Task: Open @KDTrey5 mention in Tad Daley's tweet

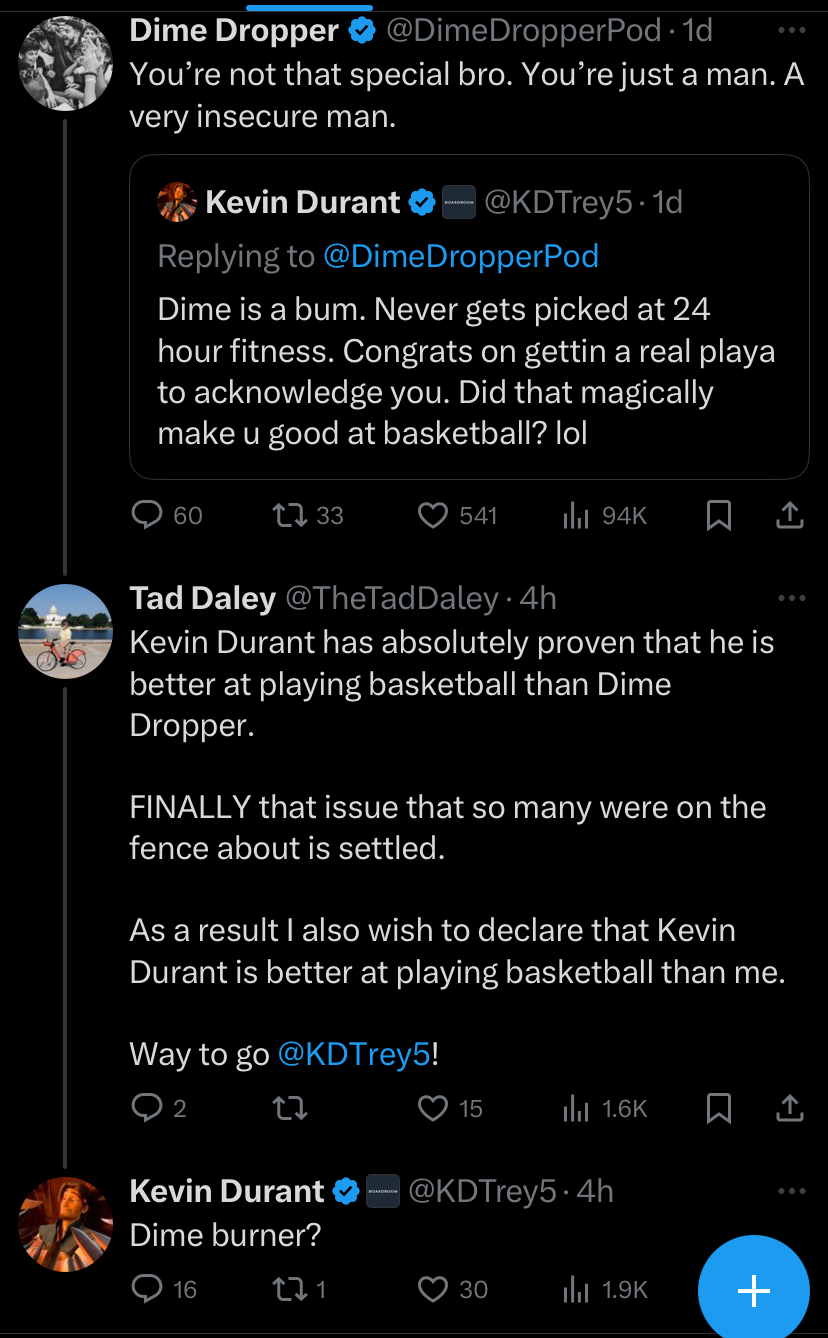Action: pos(353,1054)
